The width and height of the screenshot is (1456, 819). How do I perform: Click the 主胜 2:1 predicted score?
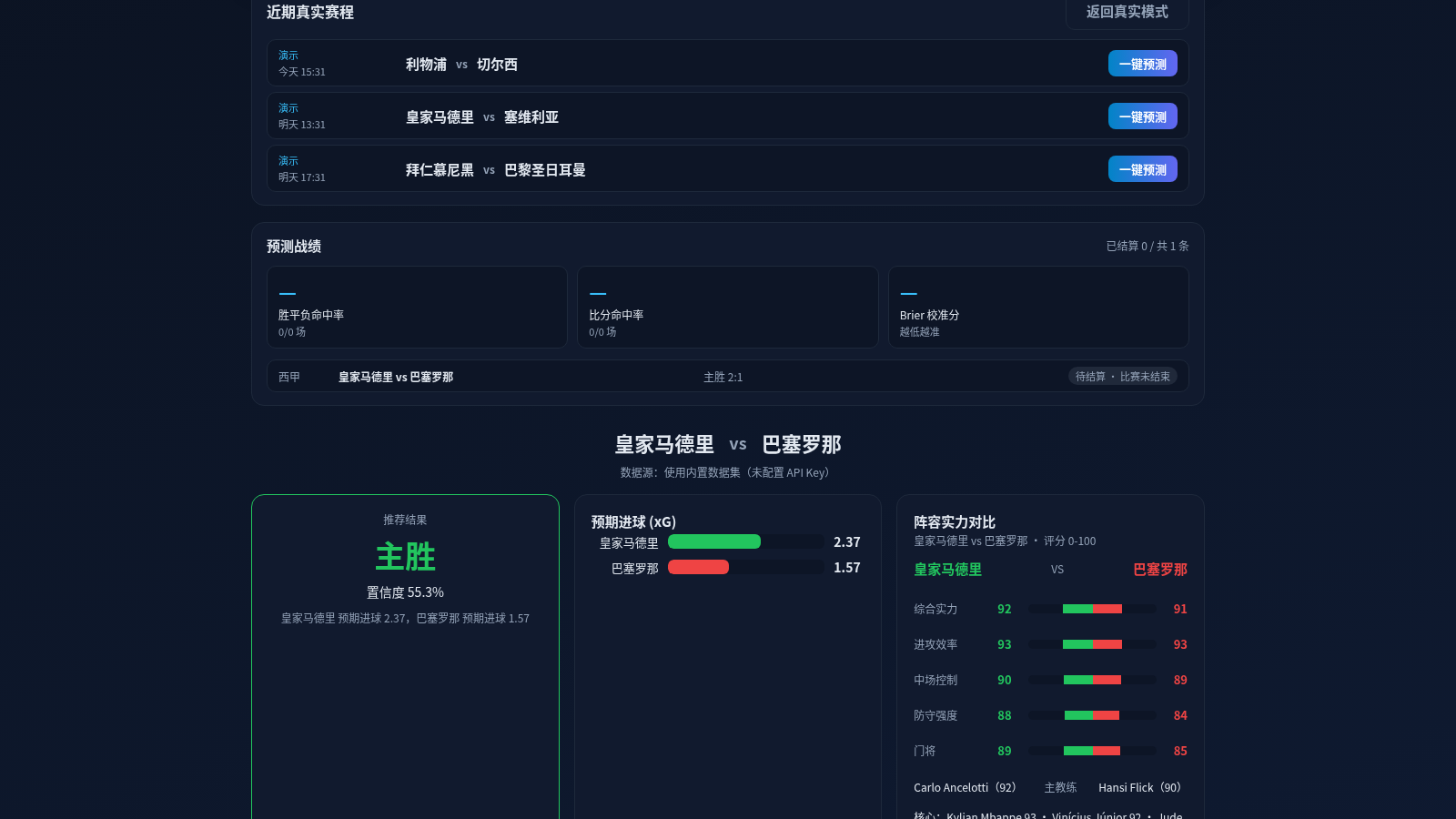(723, 377)
